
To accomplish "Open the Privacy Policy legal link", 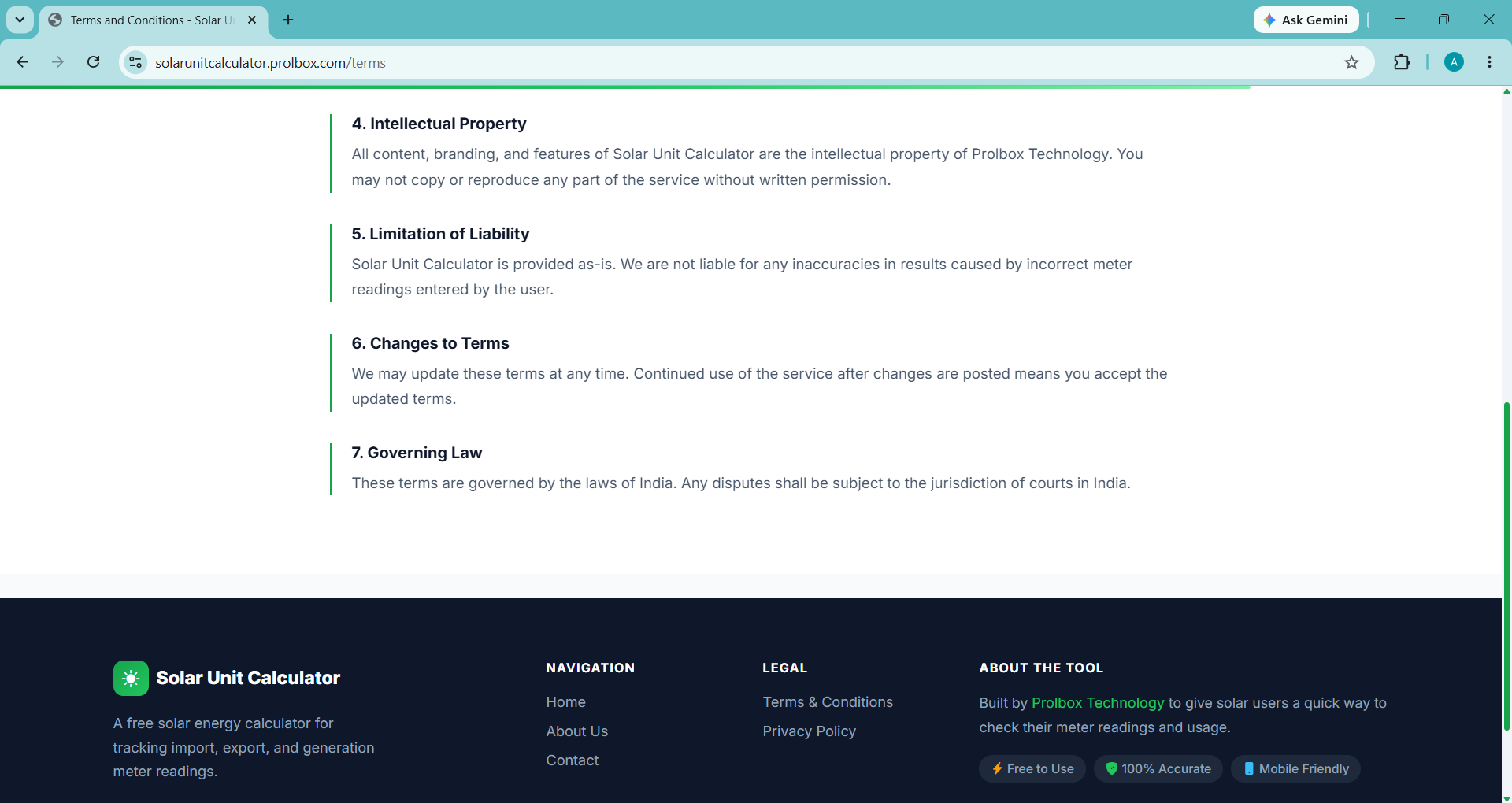I will (x=809, y=731).
